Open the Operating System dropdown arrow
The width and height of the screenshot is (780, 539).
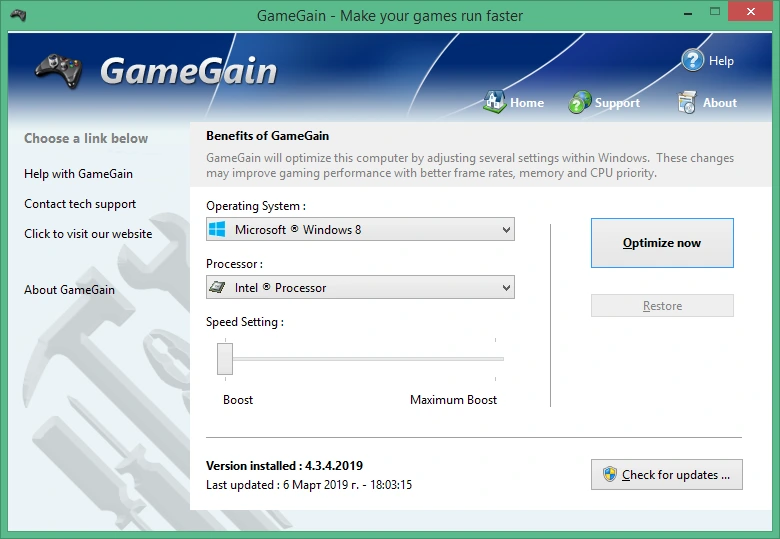click(x=506, y=230)
